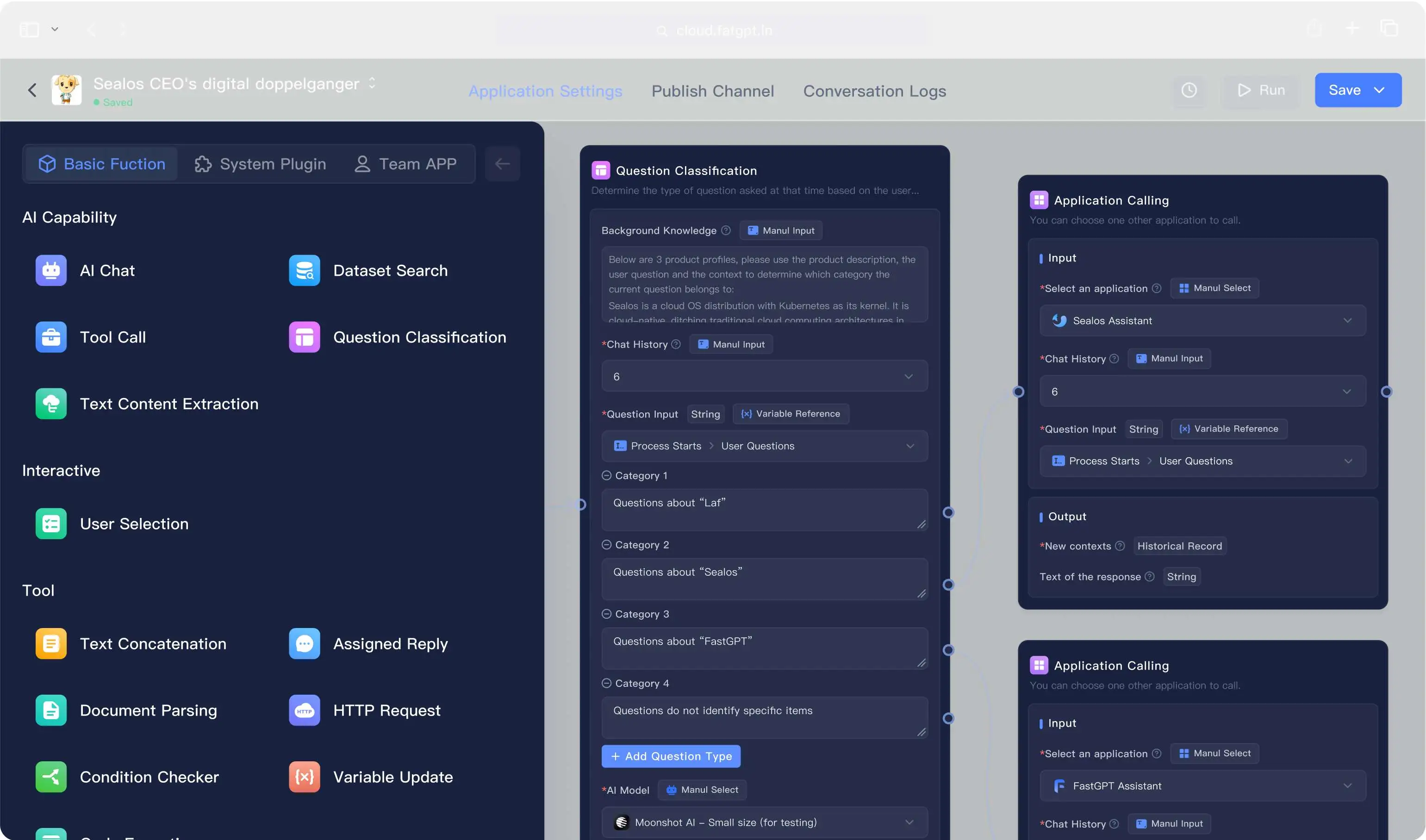Click Category 1 output connection handle
This screenshot has height=840, width=1426.
948,512
